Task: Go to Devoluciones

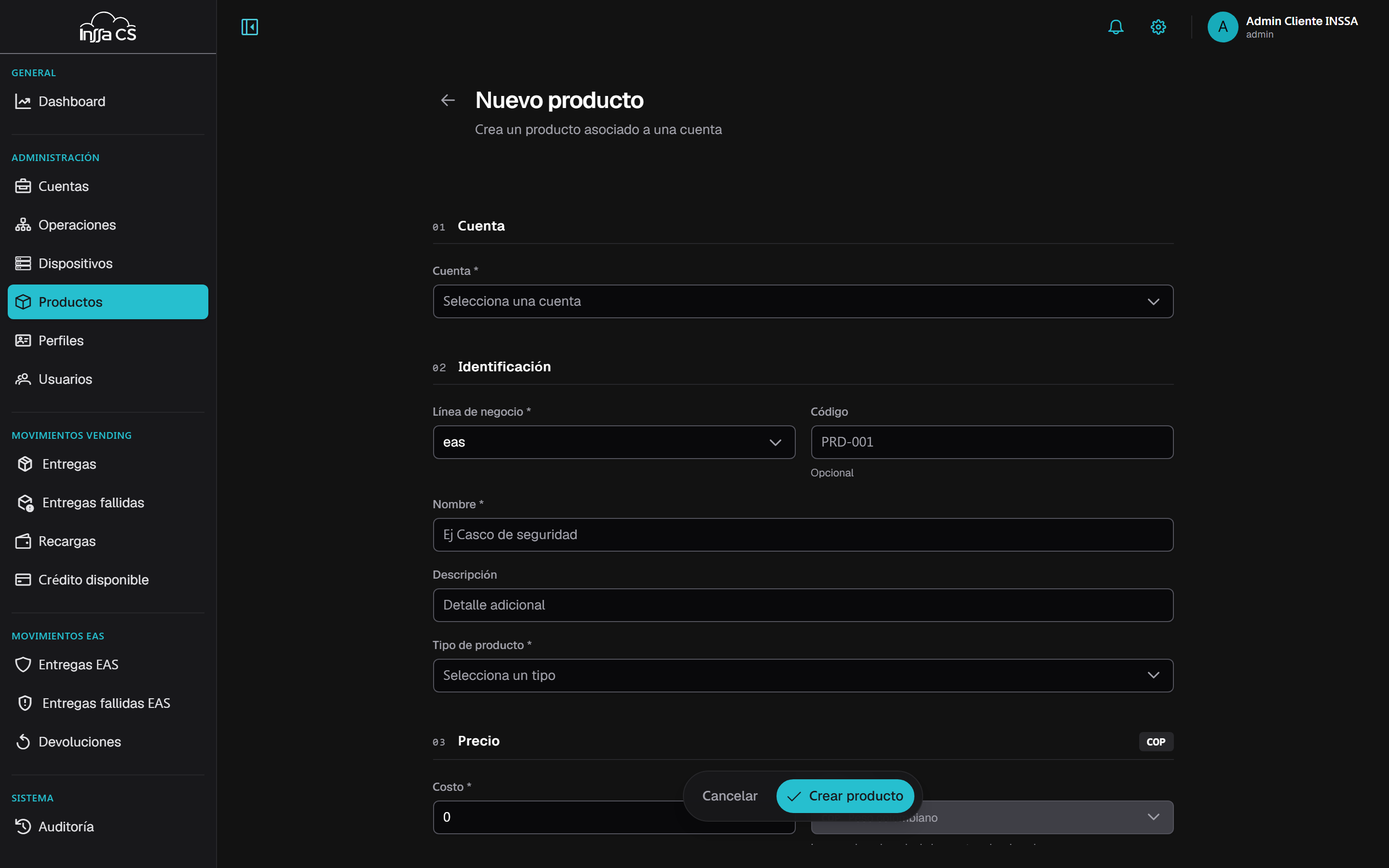Action: [x=108, y=742]
